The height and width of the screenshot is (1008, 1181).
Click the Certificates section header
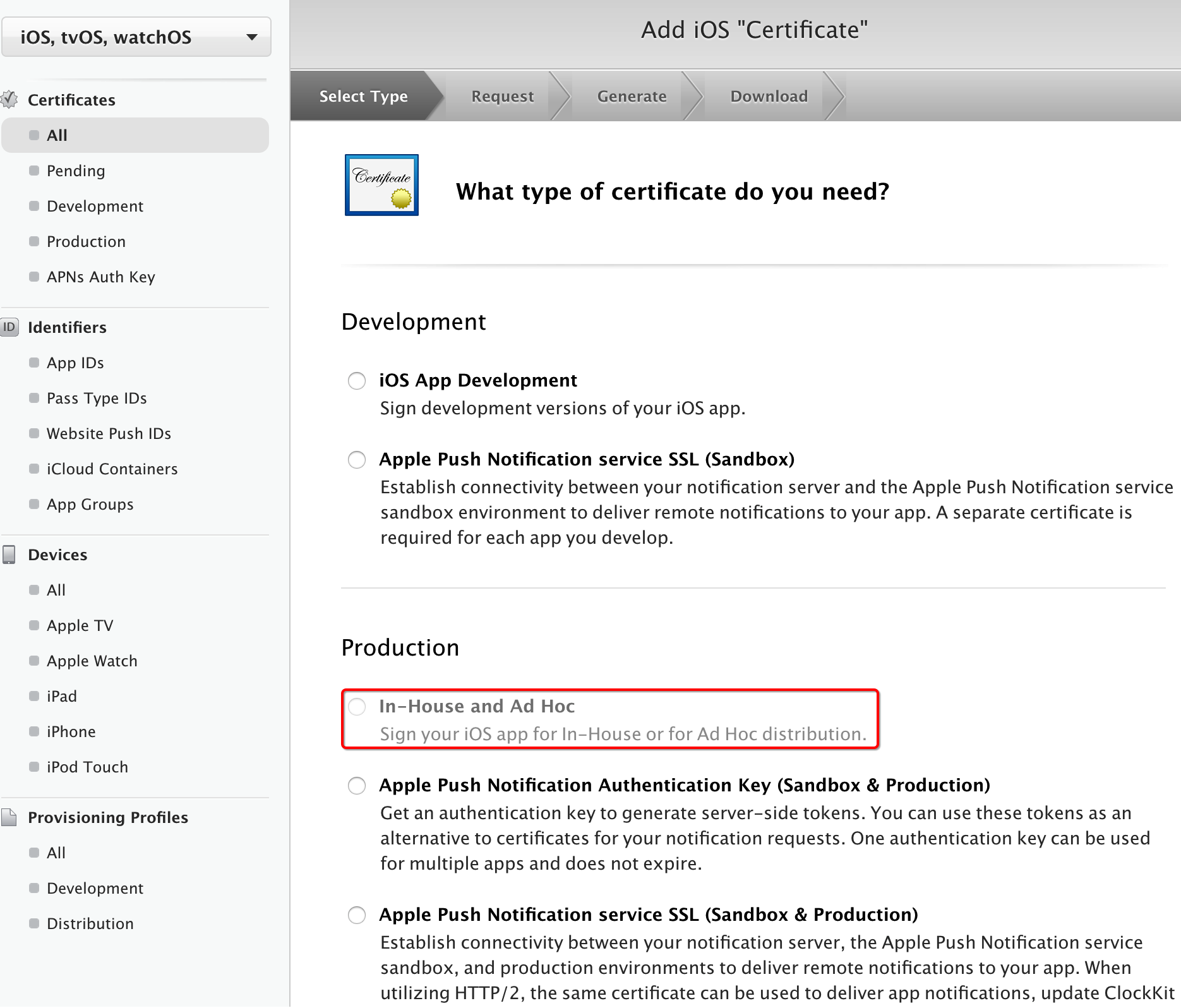(x=71, y=100)
